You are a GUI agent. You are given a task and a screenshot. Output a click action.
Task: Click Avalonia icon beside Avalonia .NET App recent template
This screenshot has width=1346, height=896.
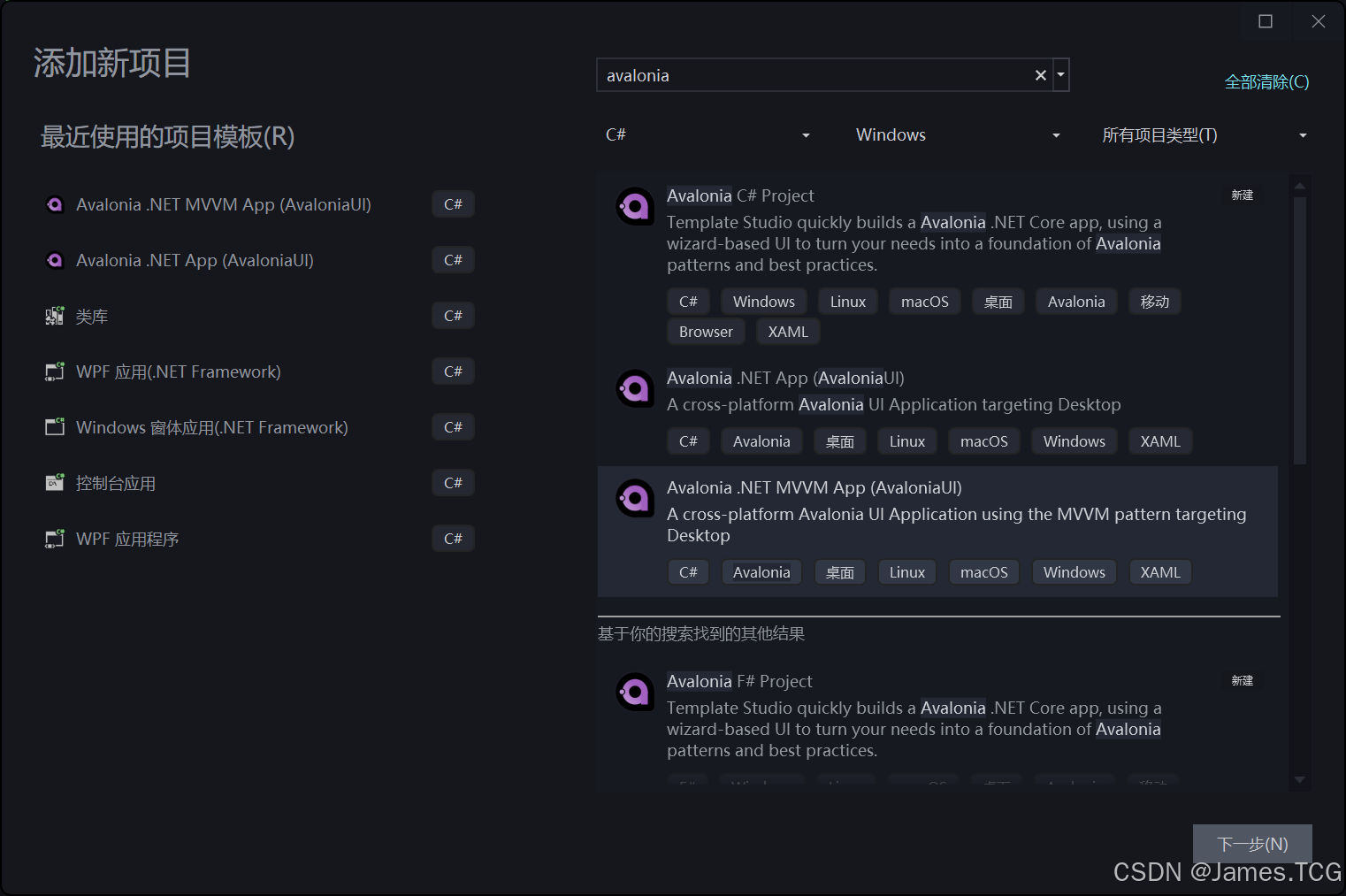[55, 260]
